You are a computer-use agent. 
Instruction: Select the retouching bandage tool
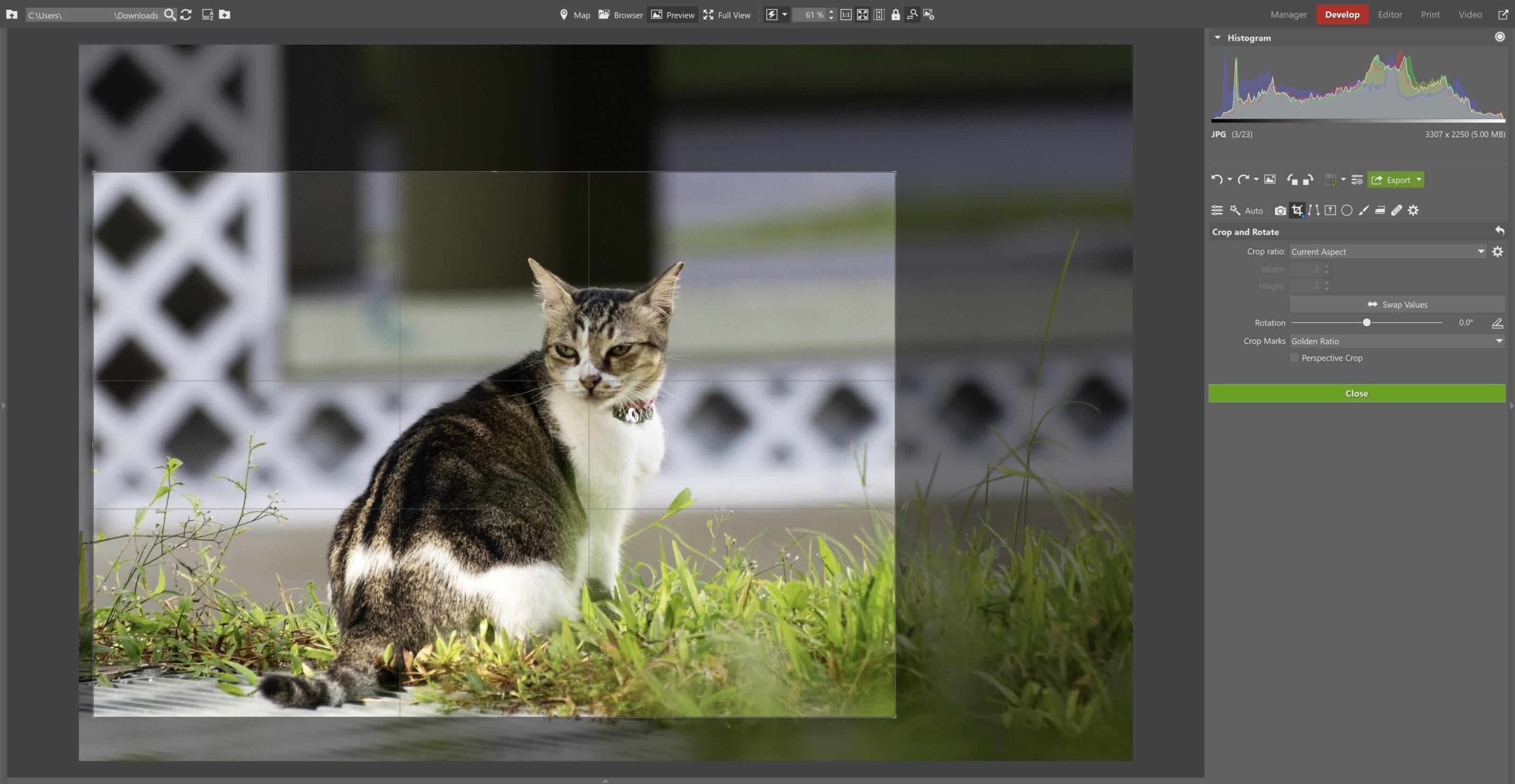[x=1396, y=211]
